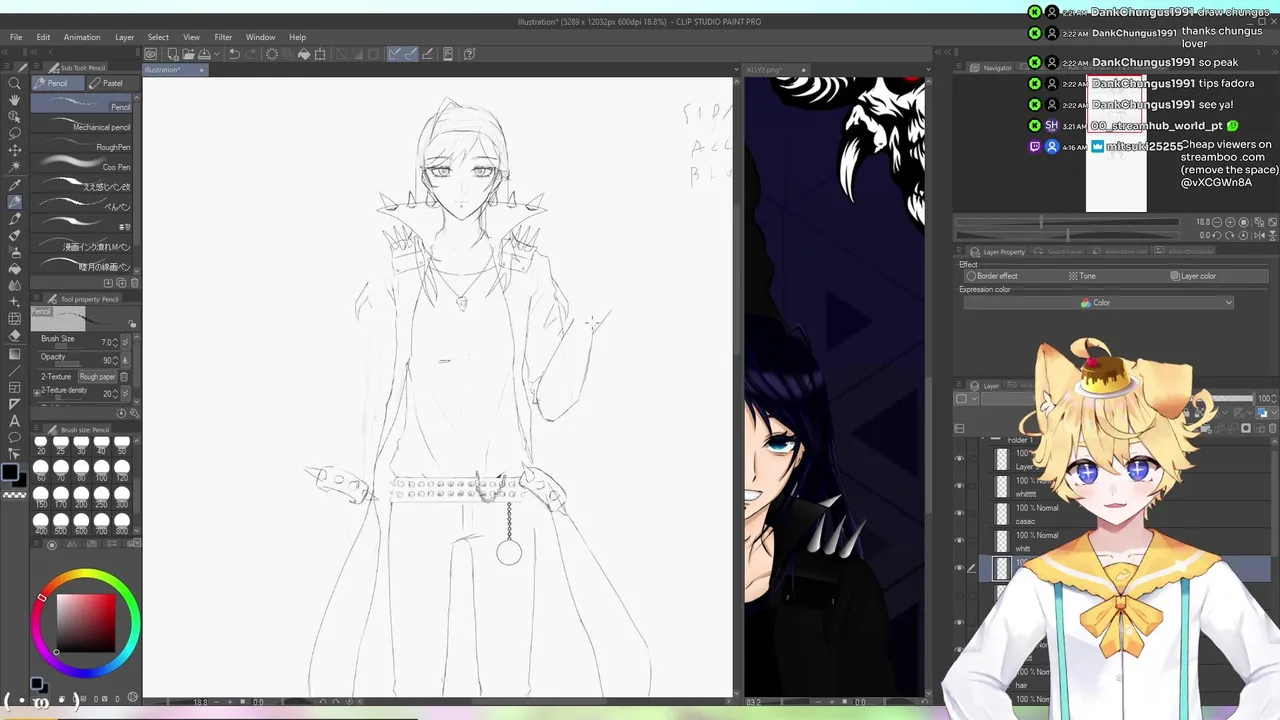Open the Filter menu
1280x720 pixels.
point(223,37)
